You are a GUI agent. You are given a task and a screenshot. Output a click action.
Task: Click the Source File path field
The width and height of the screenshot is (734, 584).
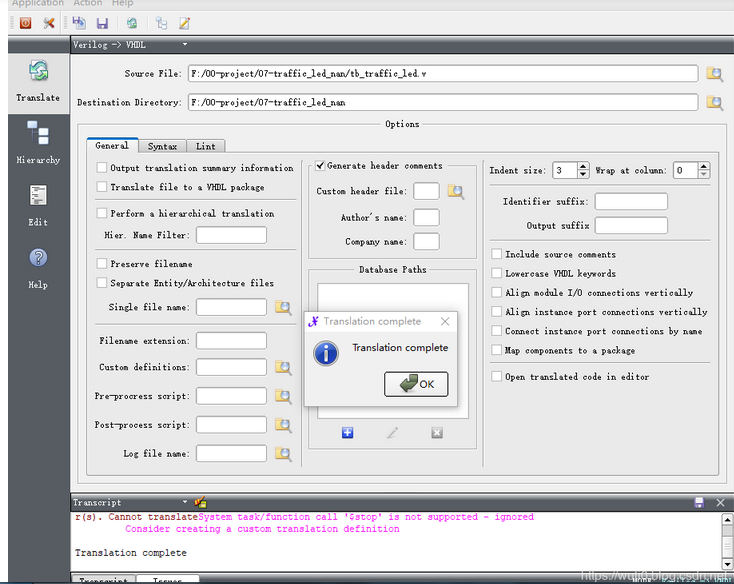coord(443,73)
